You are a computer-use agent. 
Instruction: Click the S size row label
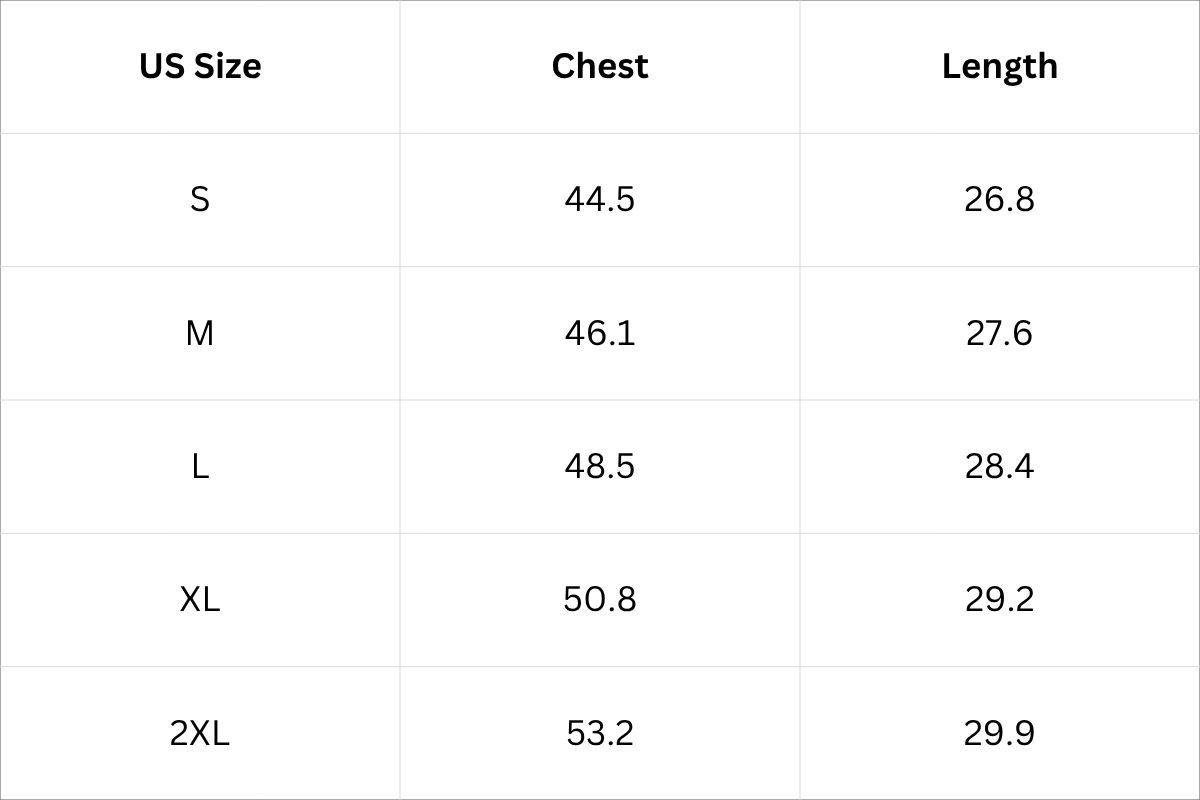coord(200,199)
